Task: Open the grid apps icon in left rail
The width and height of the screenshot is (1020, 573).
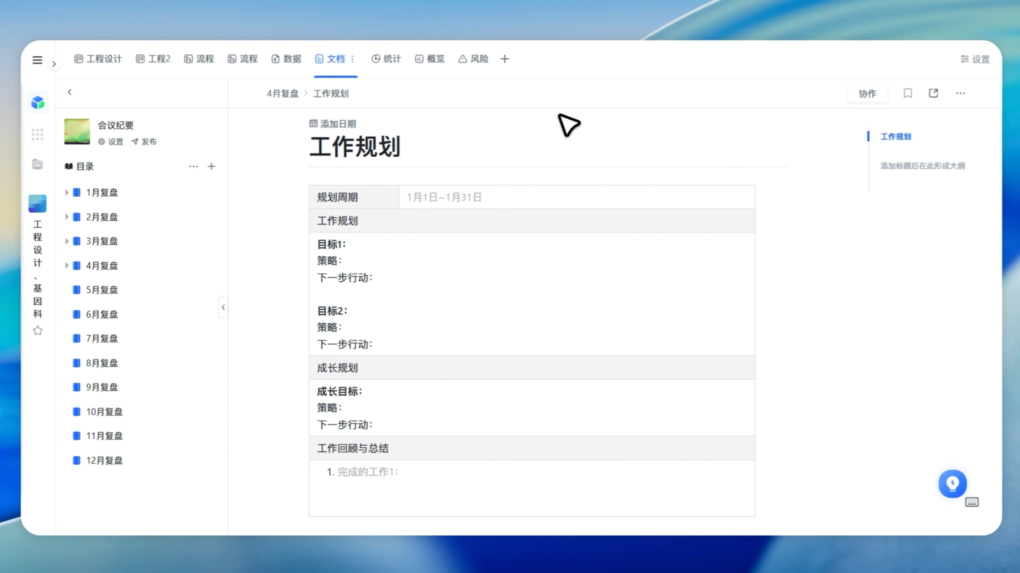Action: click(37, 134)
